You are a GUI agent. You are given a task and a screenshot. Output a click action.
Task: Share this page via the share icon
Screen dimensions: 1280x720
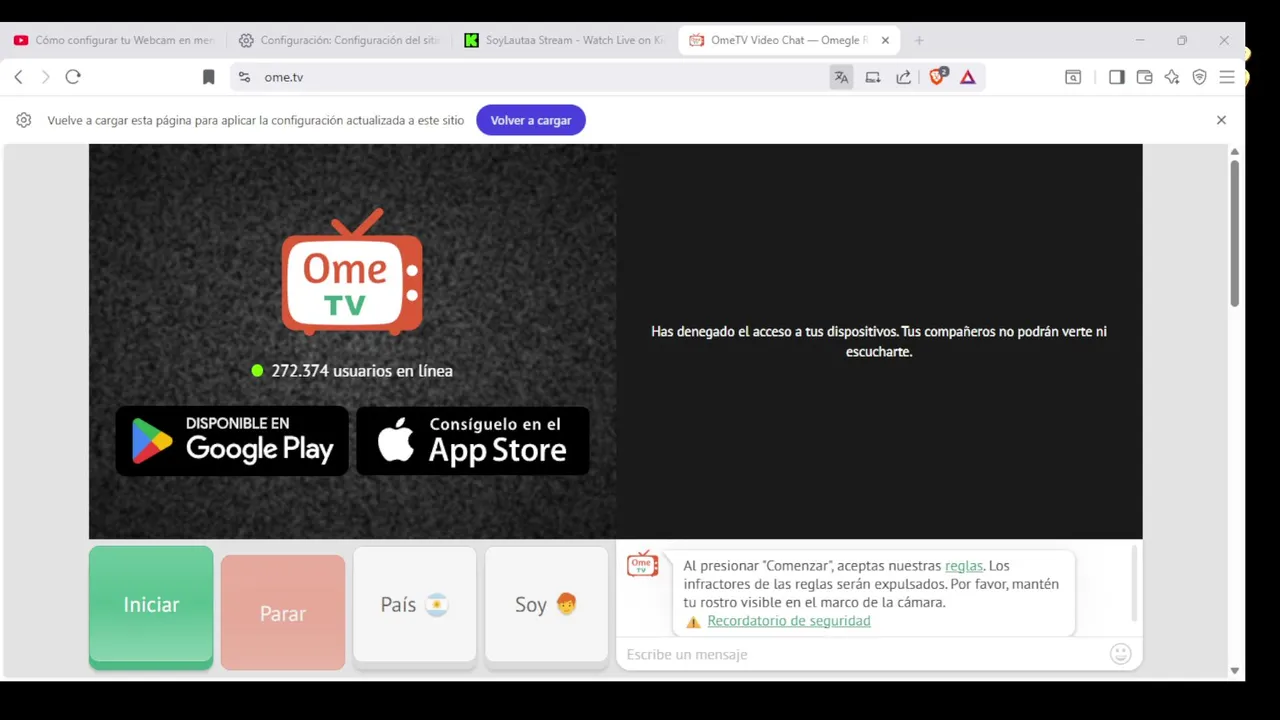tap(904, 77)
